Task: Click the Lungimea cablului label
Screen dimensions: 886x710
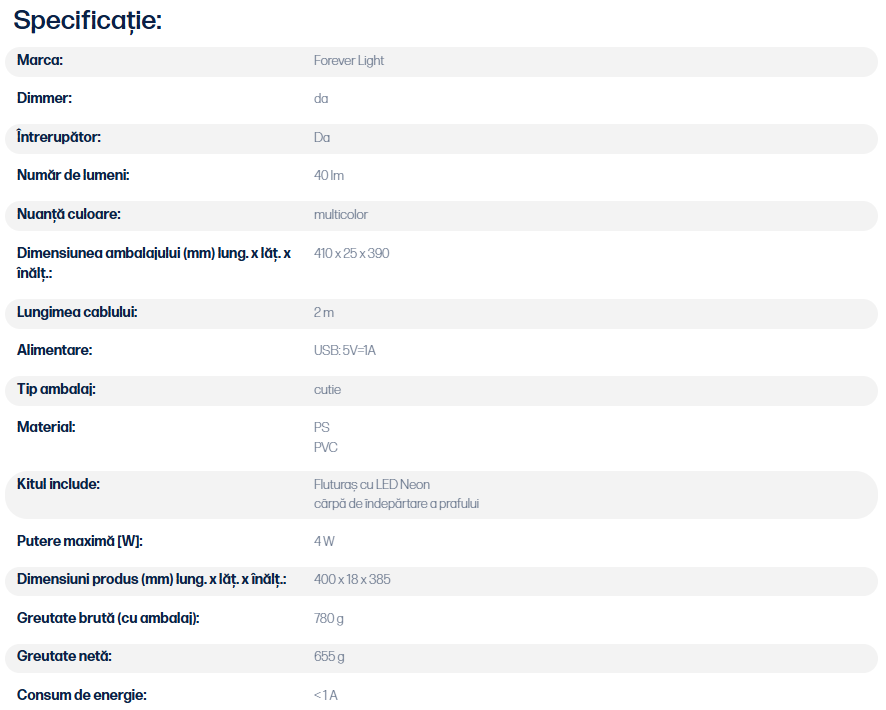Action: tap(77, 312)
